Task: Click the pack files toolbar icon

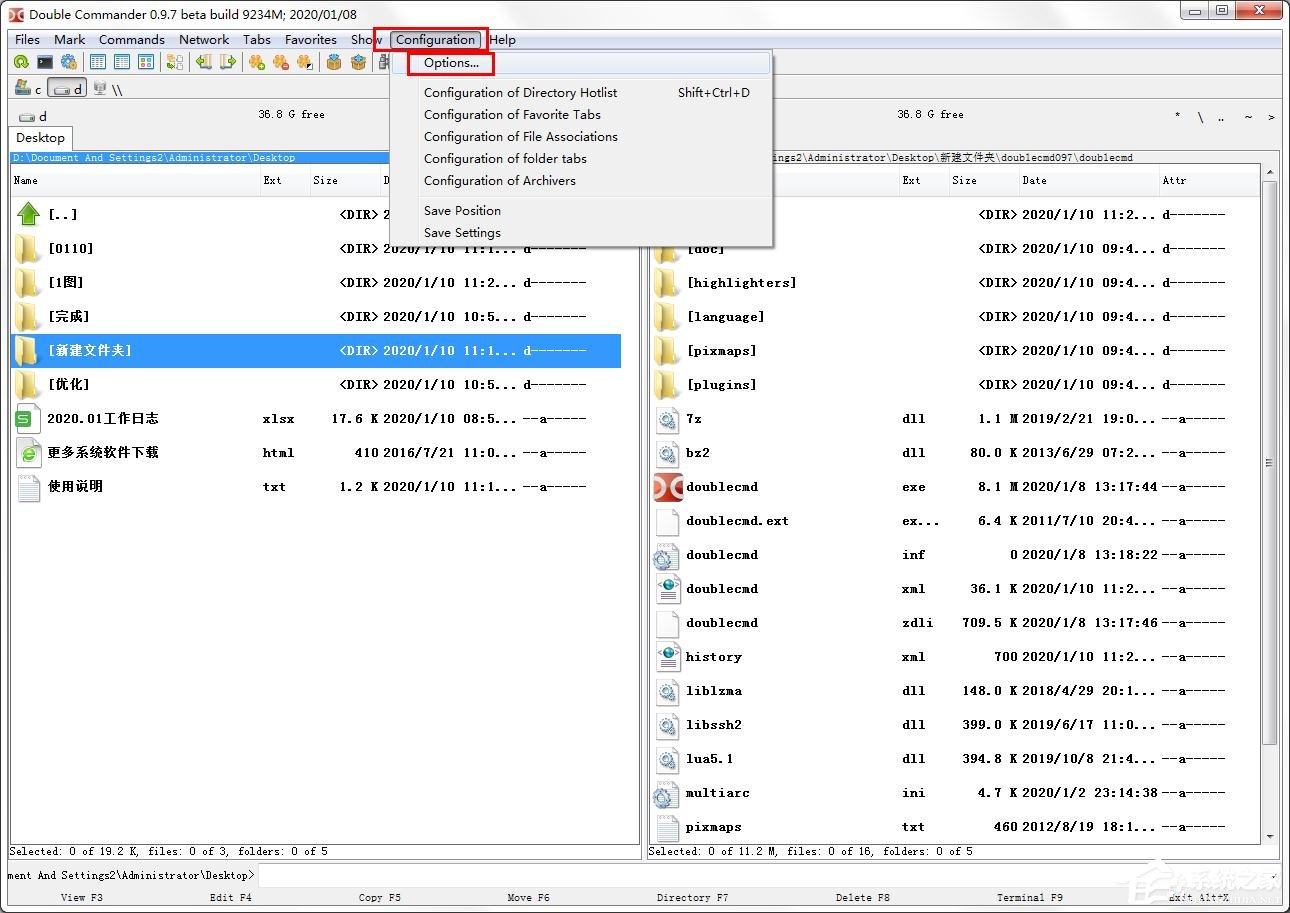Action: tap(334, 62)
